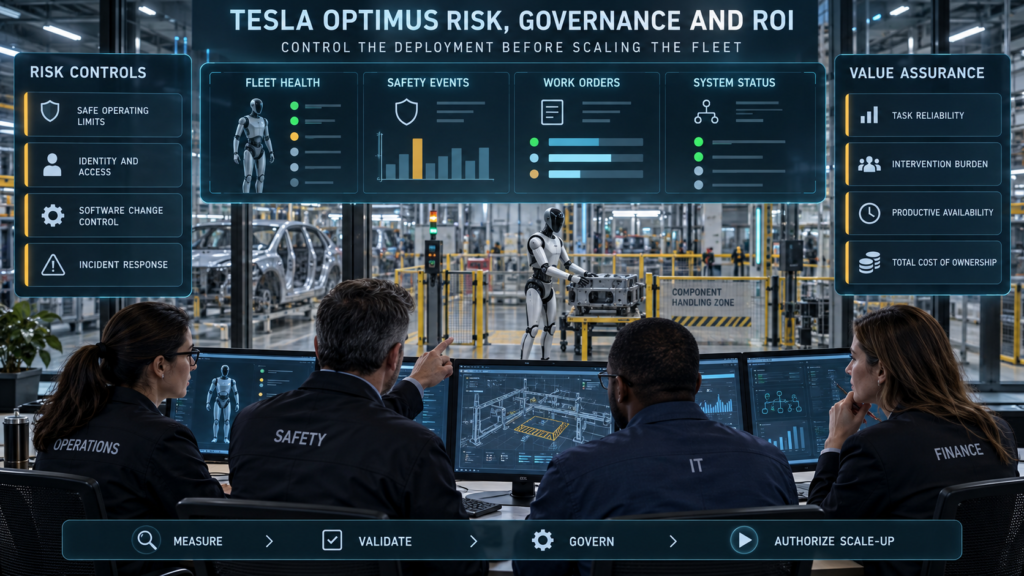Select the Govern step label
The image size is (1024, 576).
(x=591, y=541)
